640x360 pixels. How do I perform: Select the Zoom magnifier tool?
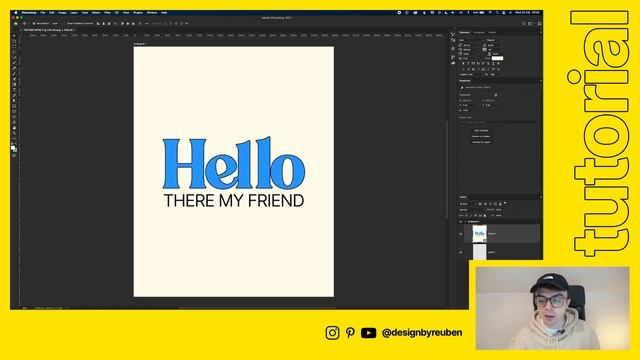pyautogui.click(x=14, y=133)
